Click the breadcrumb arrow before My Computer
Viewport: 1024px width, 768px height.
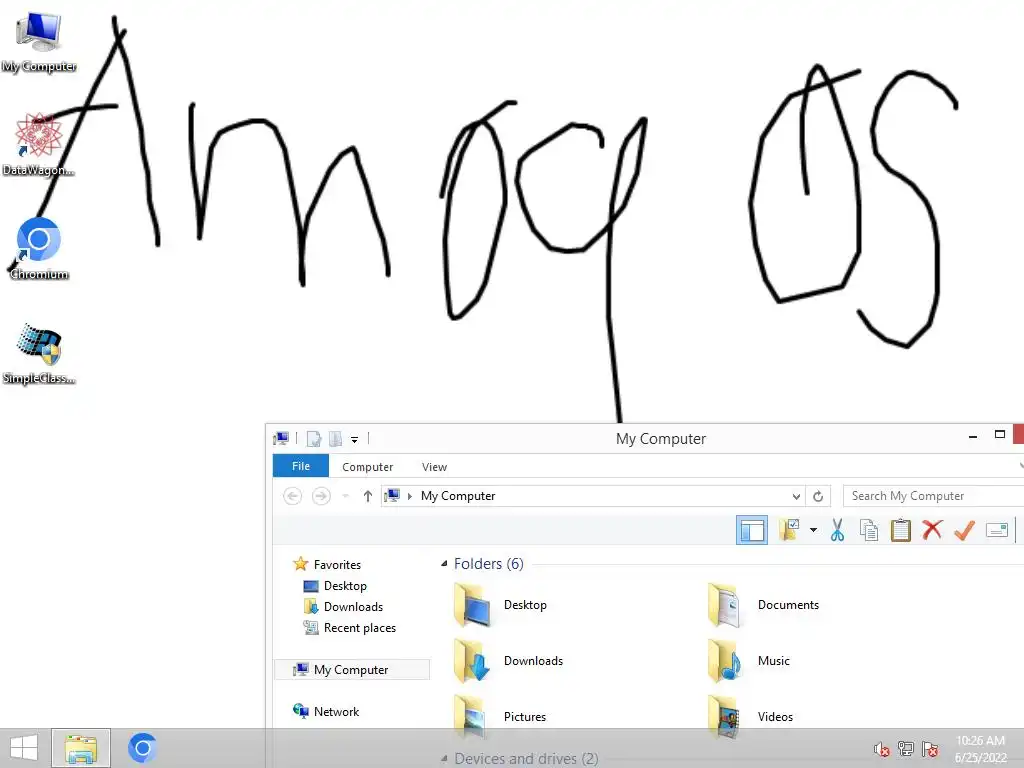(x=409, y=496)
